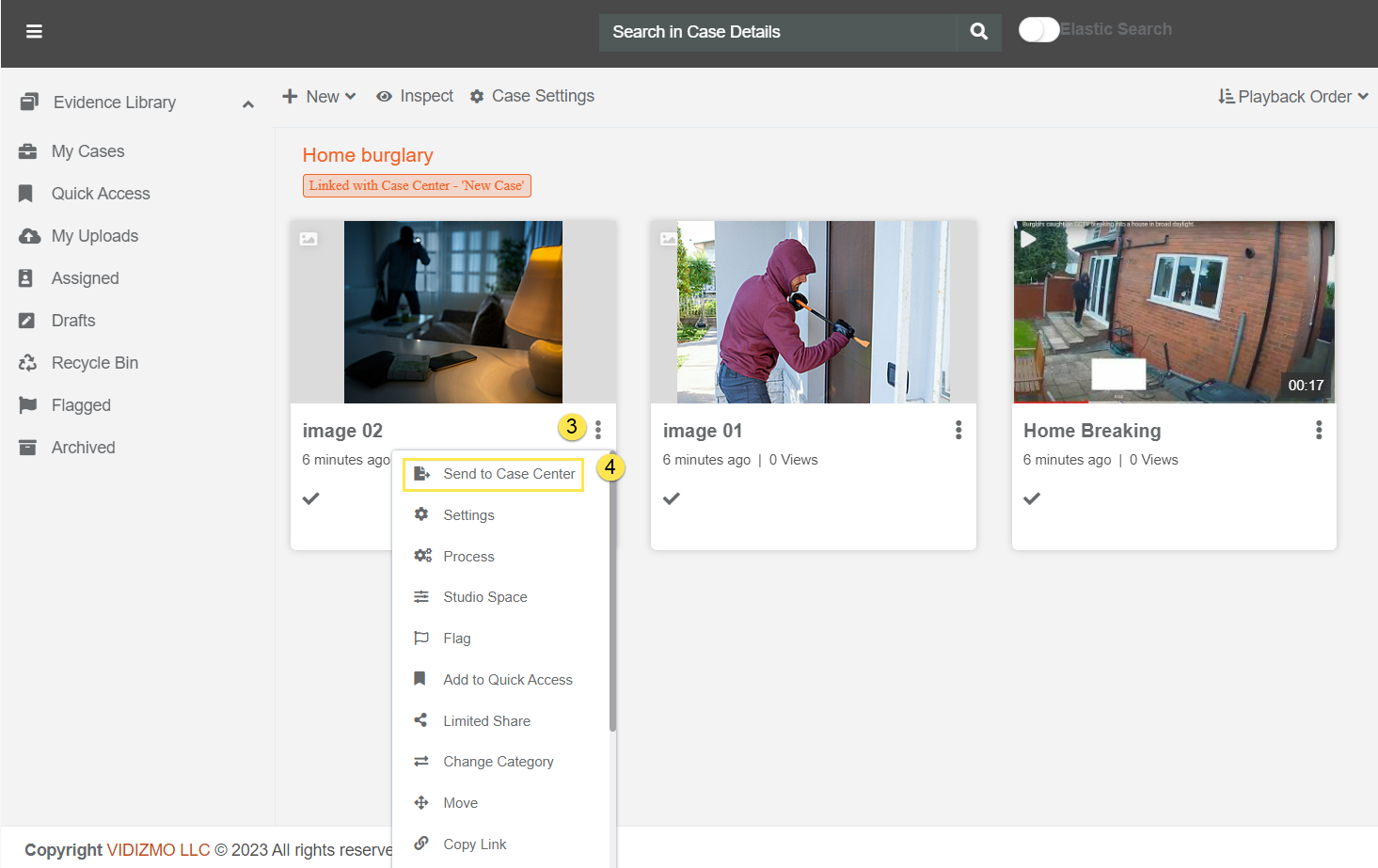Viewport: 1378px width, 868px height.
Task: Click the Inspect eye icon
Action: (x=384, y=97)
